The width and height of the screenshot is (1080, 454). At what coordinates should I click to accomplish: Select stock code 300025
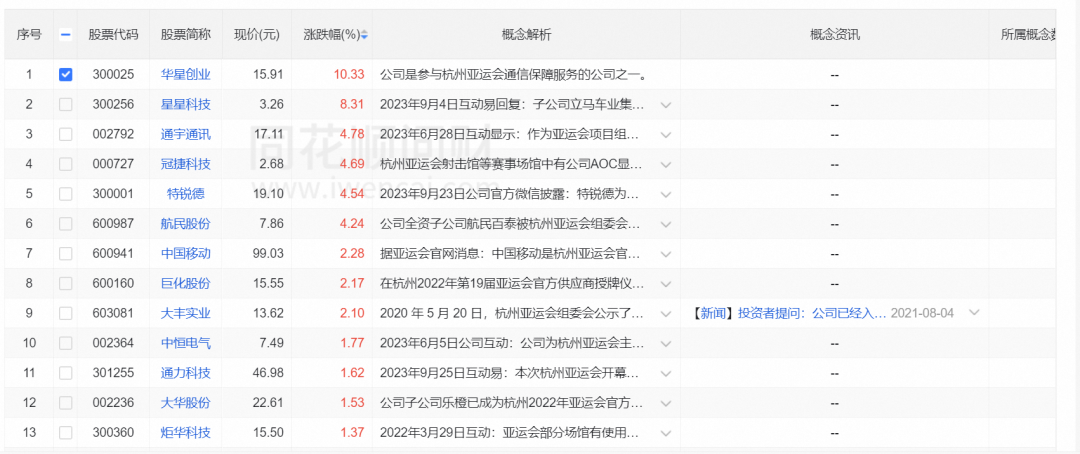[x=113, y=74]
